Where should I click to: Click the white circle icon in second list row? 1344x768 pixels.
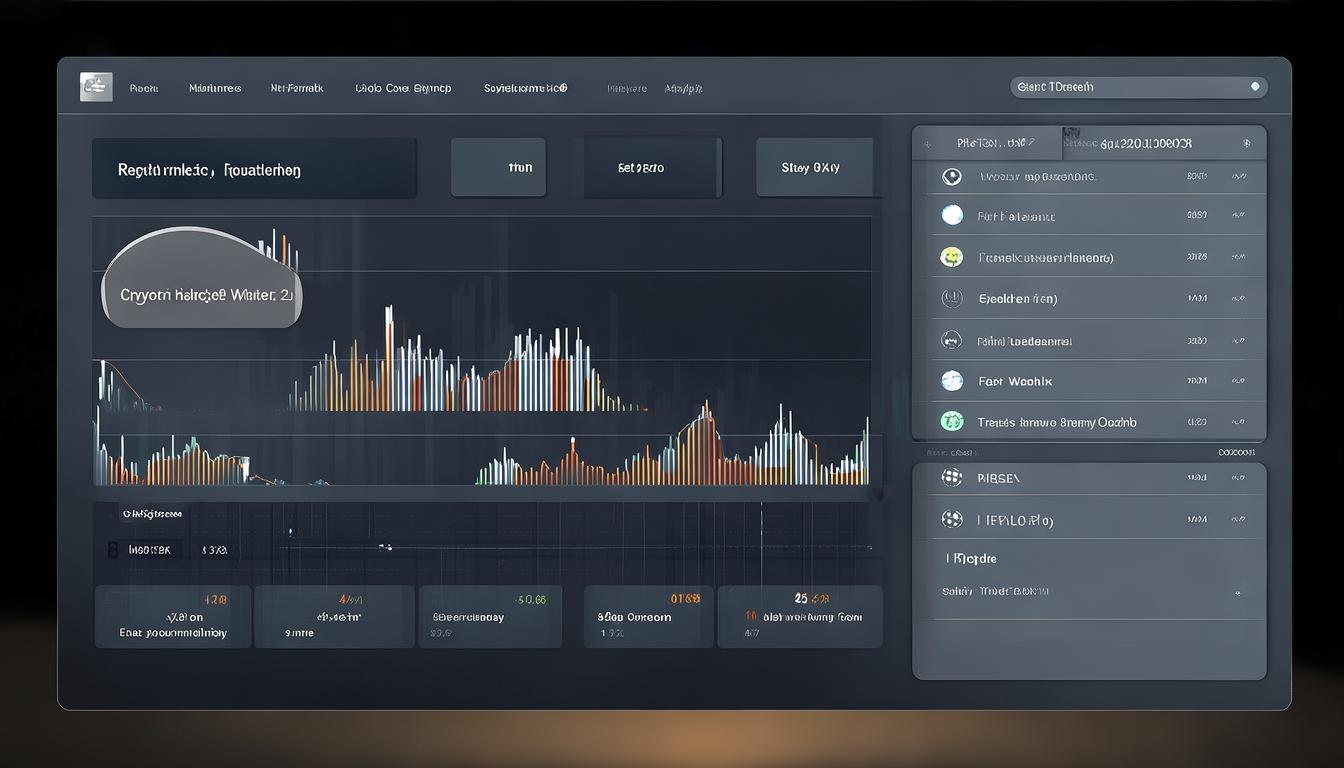tap(951, 215)
